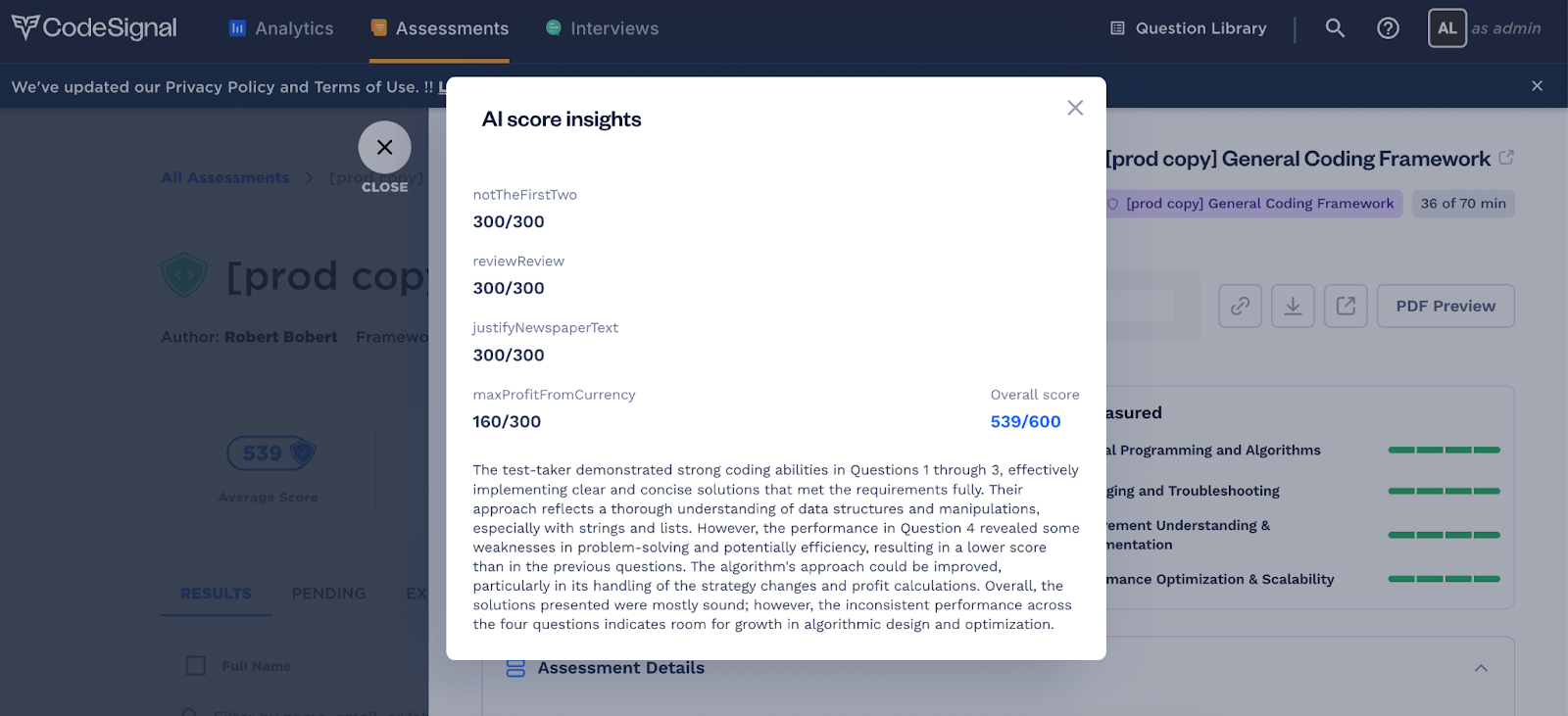Switch to the Interviews tab
The height and width of the screenshot is (716, 1568).
coord(603,28)
